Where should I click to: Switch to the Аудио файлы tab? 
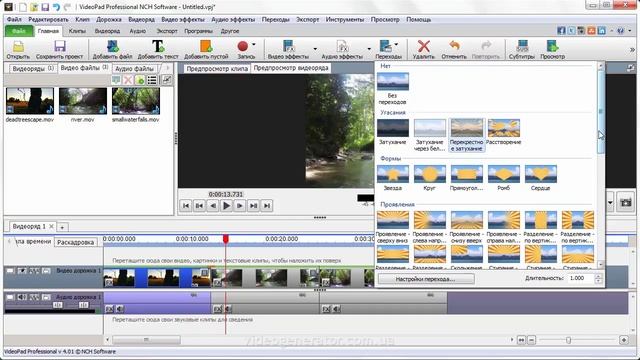click(x=134, y=69)
